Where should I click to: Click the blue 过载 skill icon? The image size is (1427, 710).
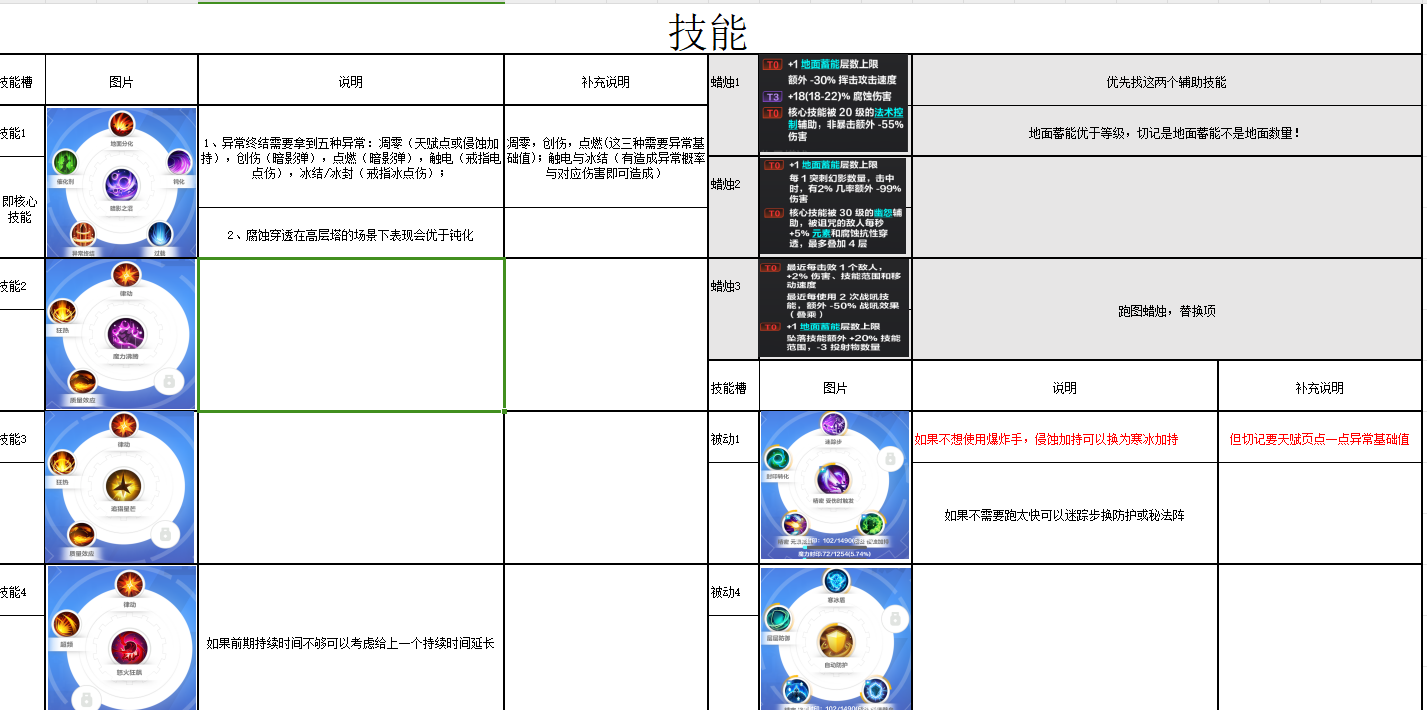[x=160, y=234]
